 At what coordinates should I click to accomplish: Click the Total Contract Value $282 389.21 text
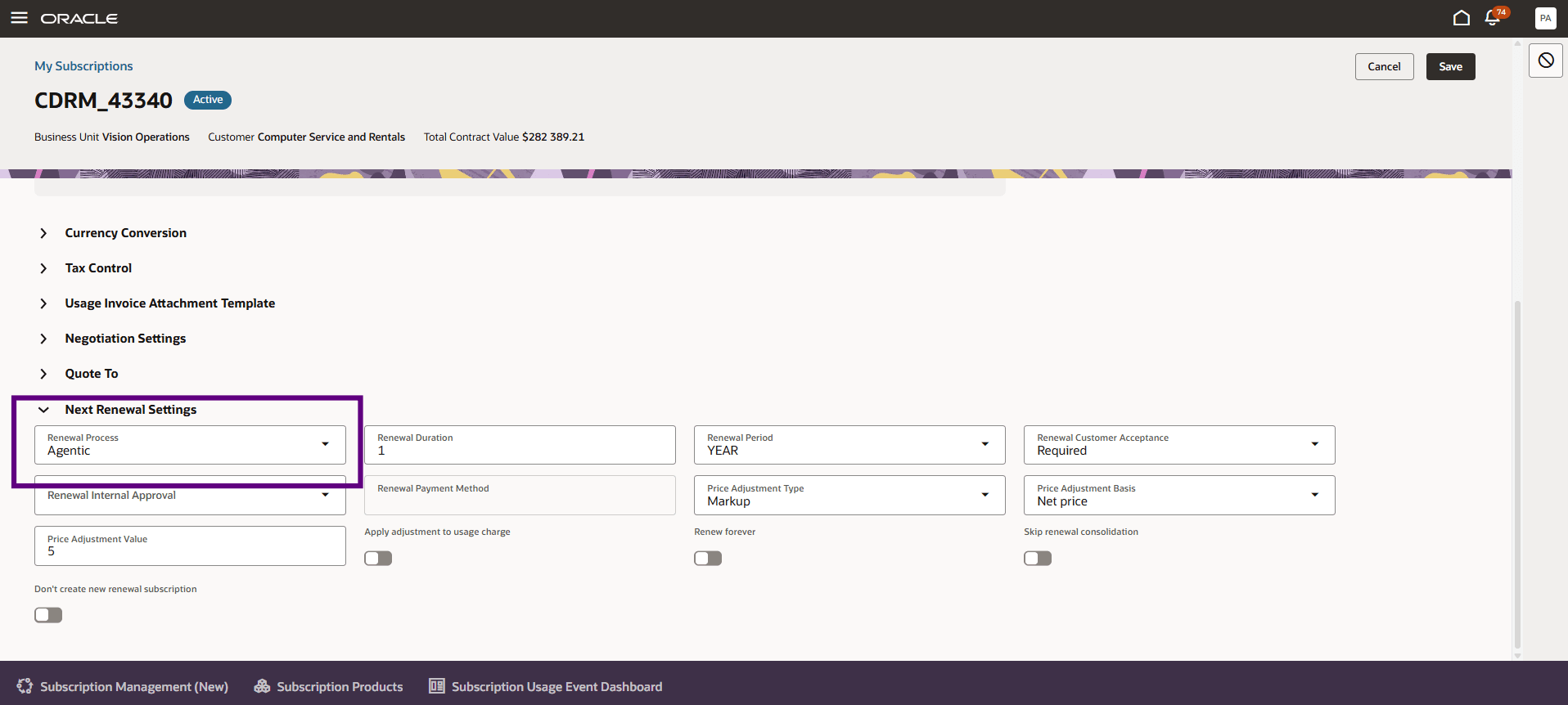coord(504,137)
